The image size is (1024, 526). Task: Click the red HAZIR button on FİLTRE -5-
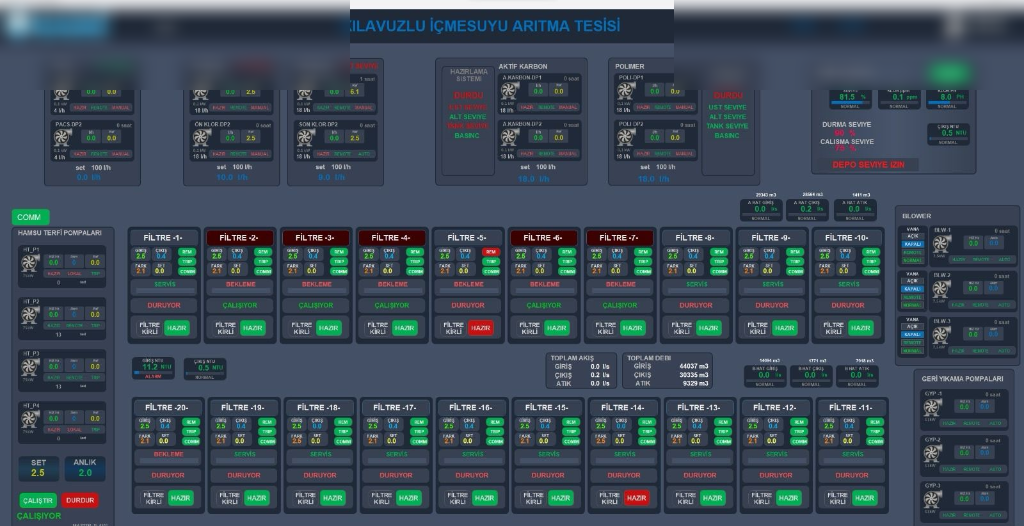[481, 328]
